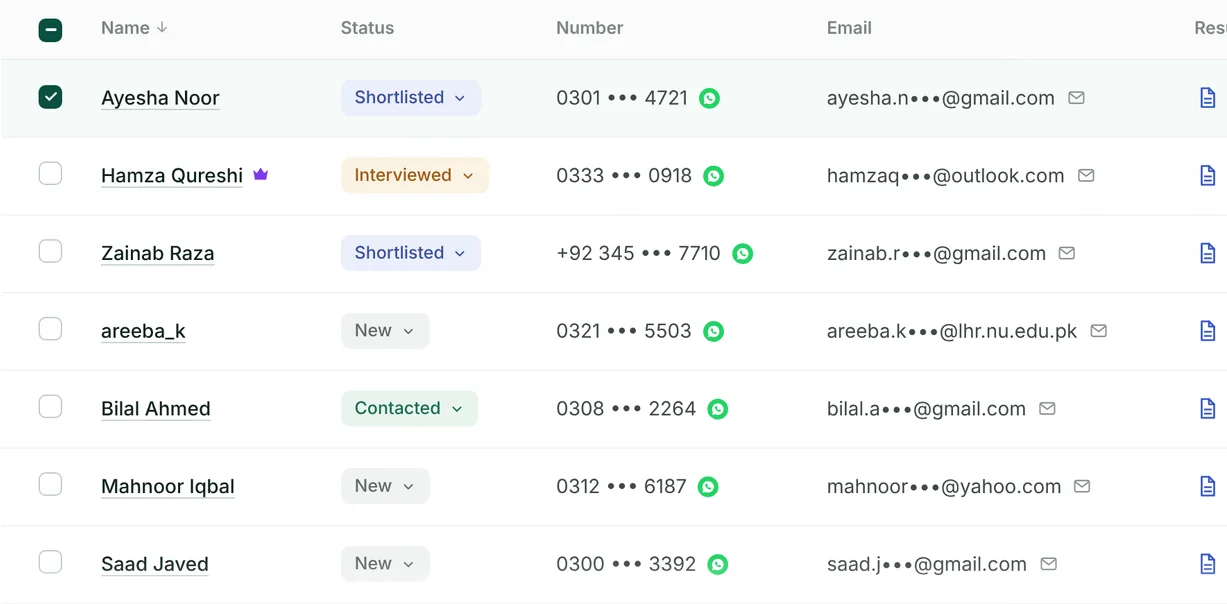Click email areeba.k•••@lhr.nu.edu.pk

point(952,331)
